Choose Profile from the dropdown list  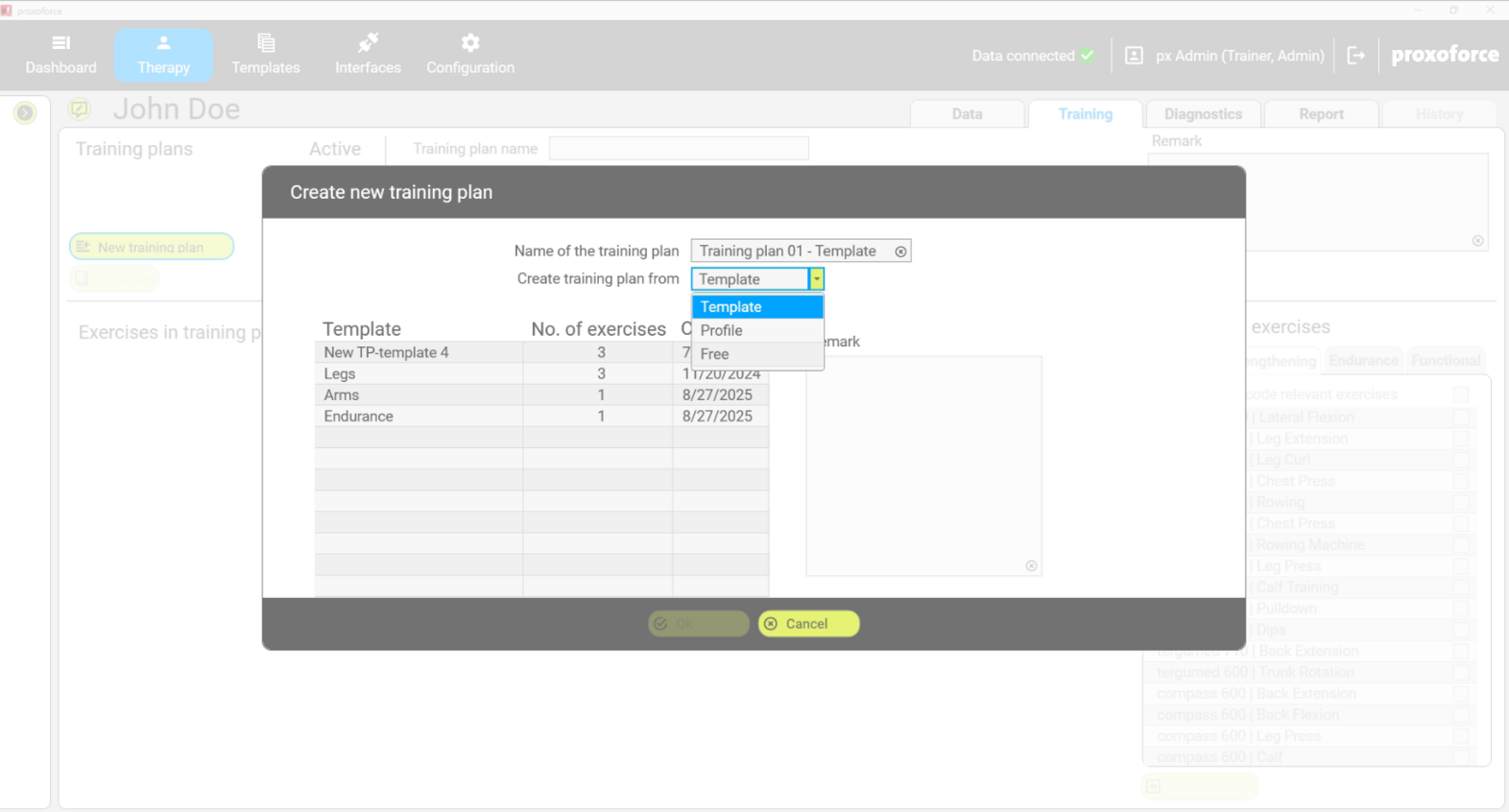[721, 330]
